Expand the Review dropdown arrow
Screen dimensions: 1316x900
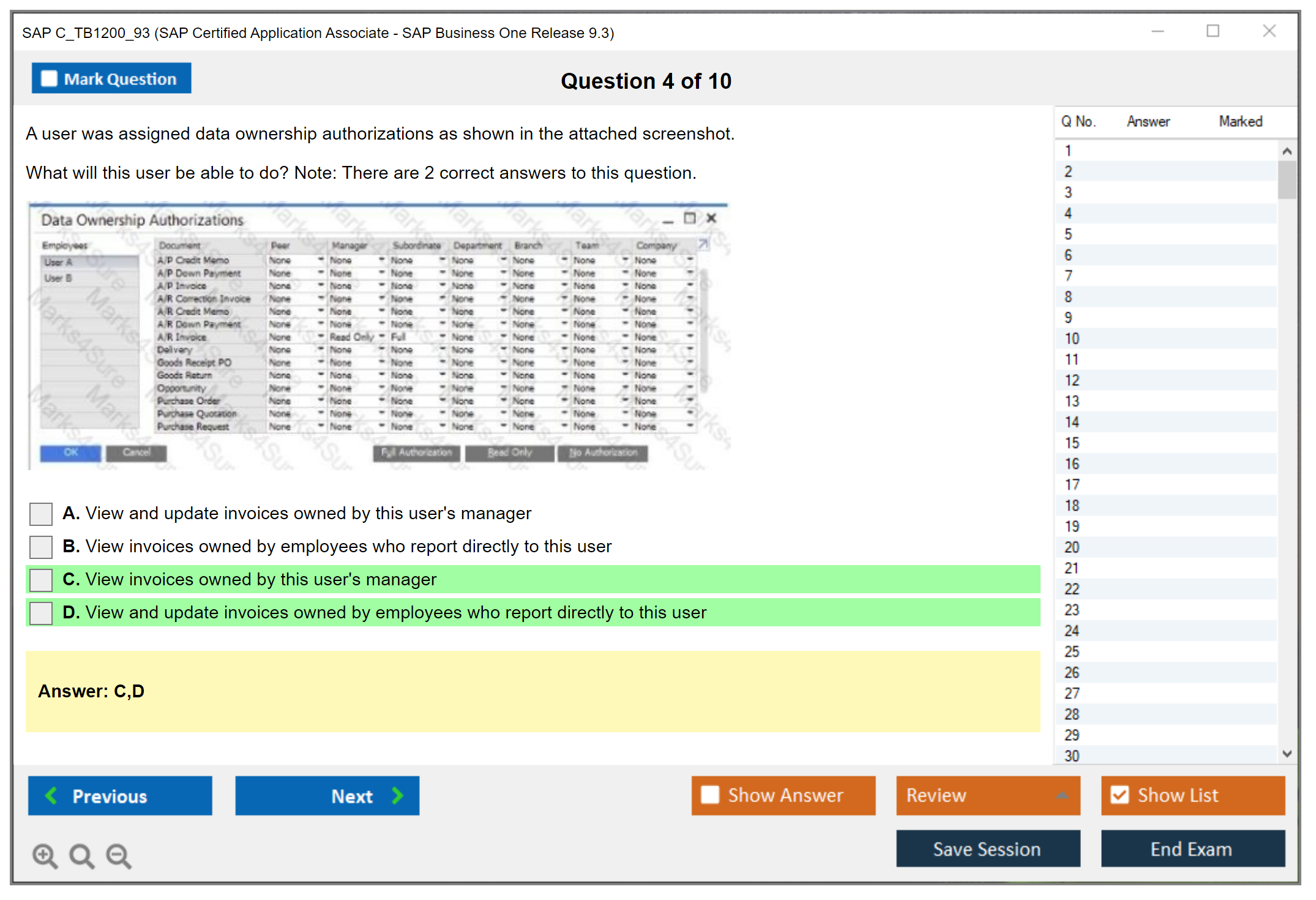click(x=1062, y=795)
